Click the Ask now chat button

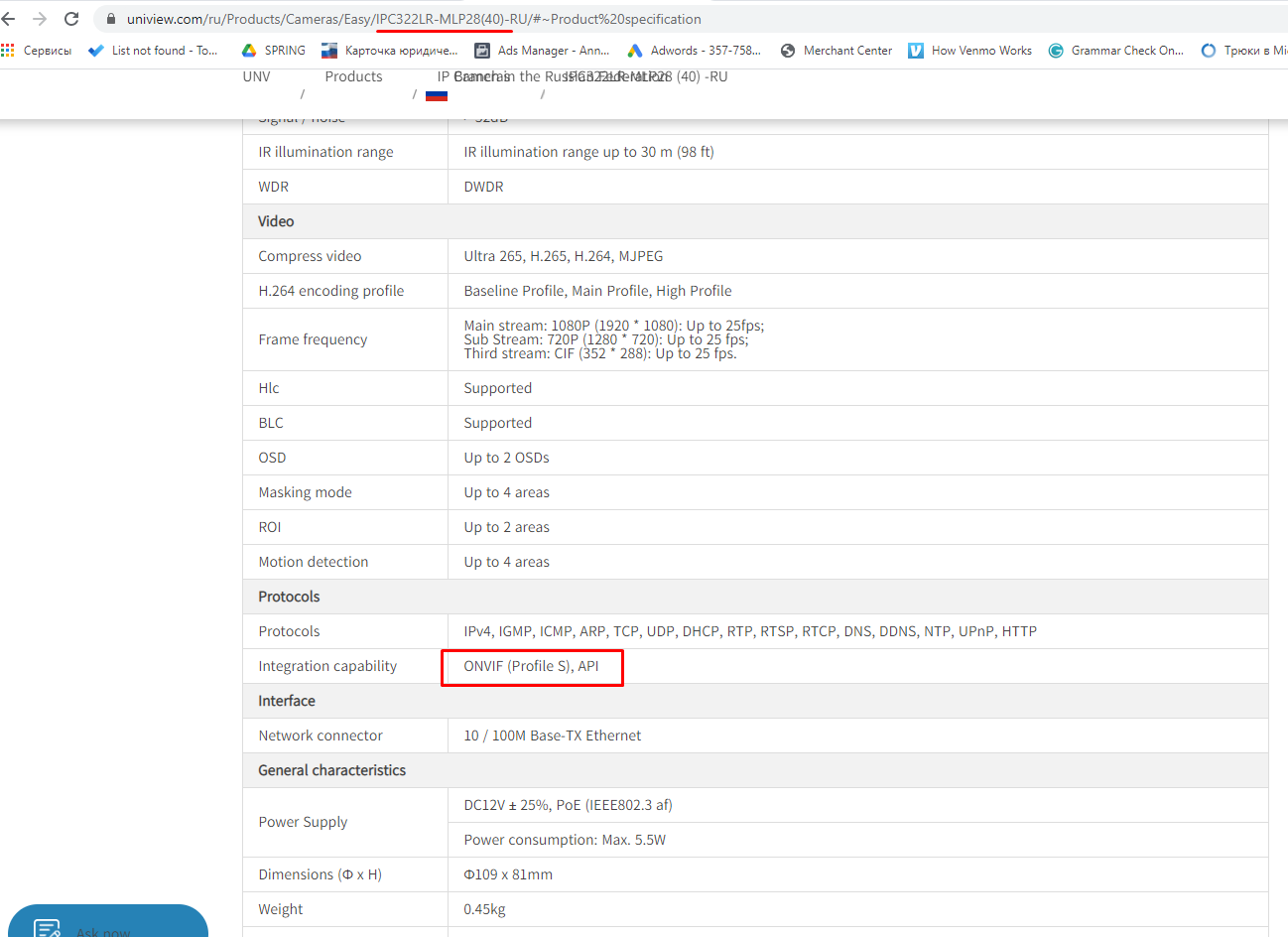pyautogui.click(x=107, y=925)
